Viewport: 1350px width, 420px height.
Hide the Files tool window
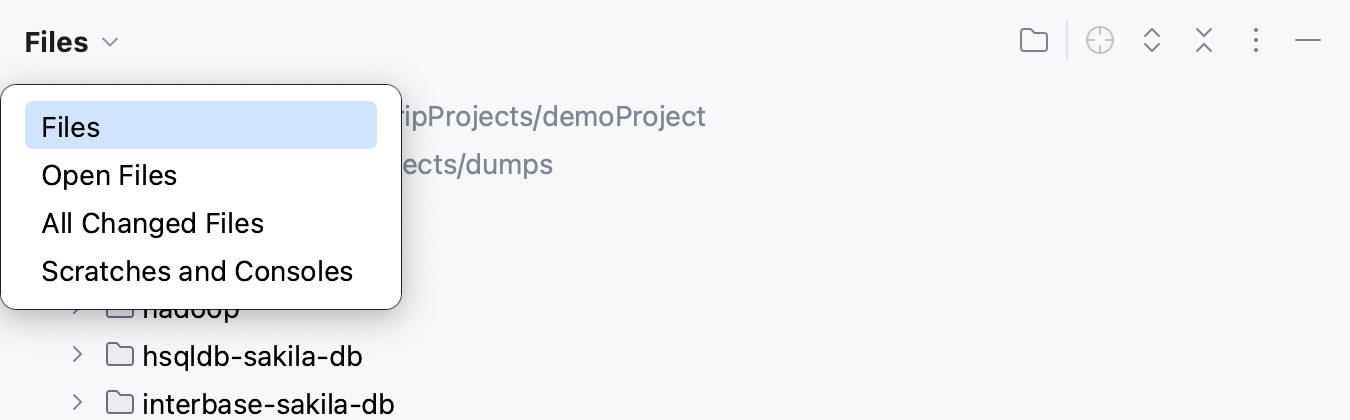(1308, 41)
